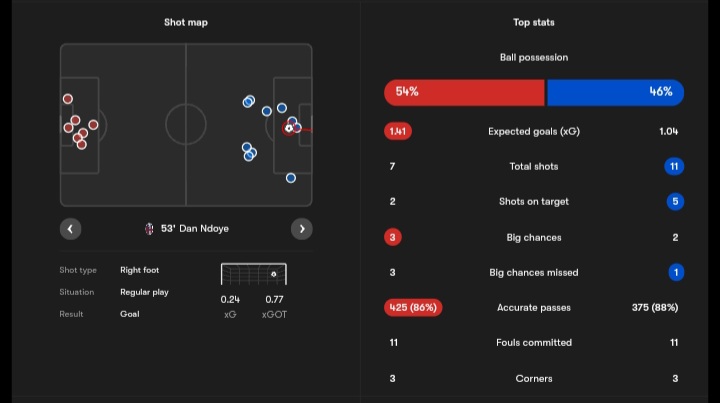The height and width of the screenshot is (403, 720).
Task: Click the red 425 (86%) accurate passes badge
Action: coord(413,308)
